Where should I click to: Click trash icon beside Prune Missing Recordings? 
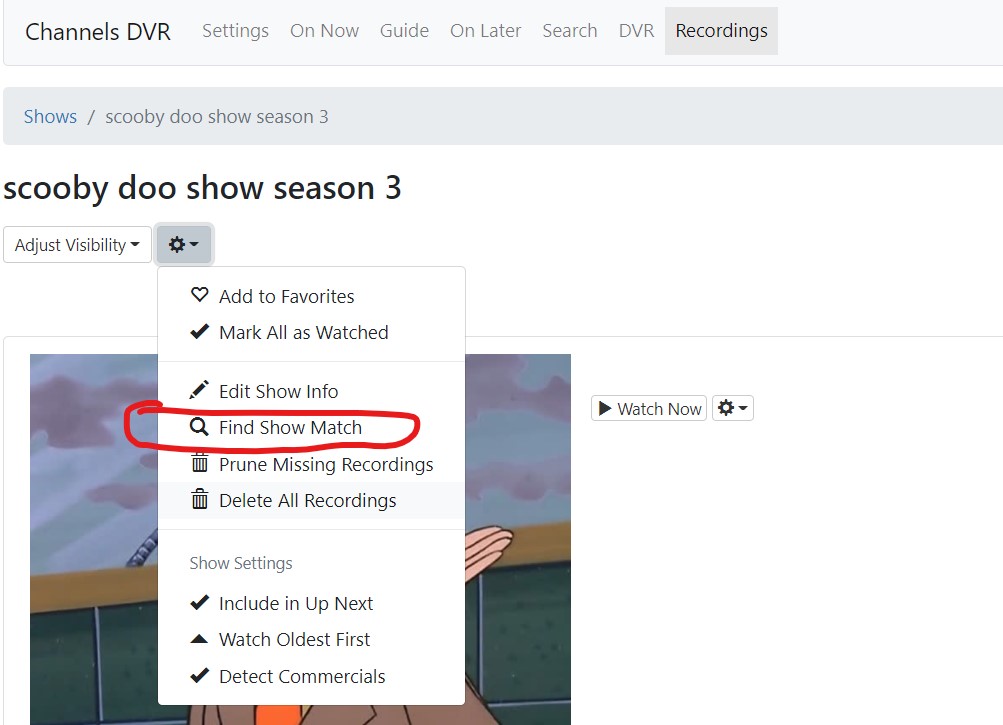200,463
